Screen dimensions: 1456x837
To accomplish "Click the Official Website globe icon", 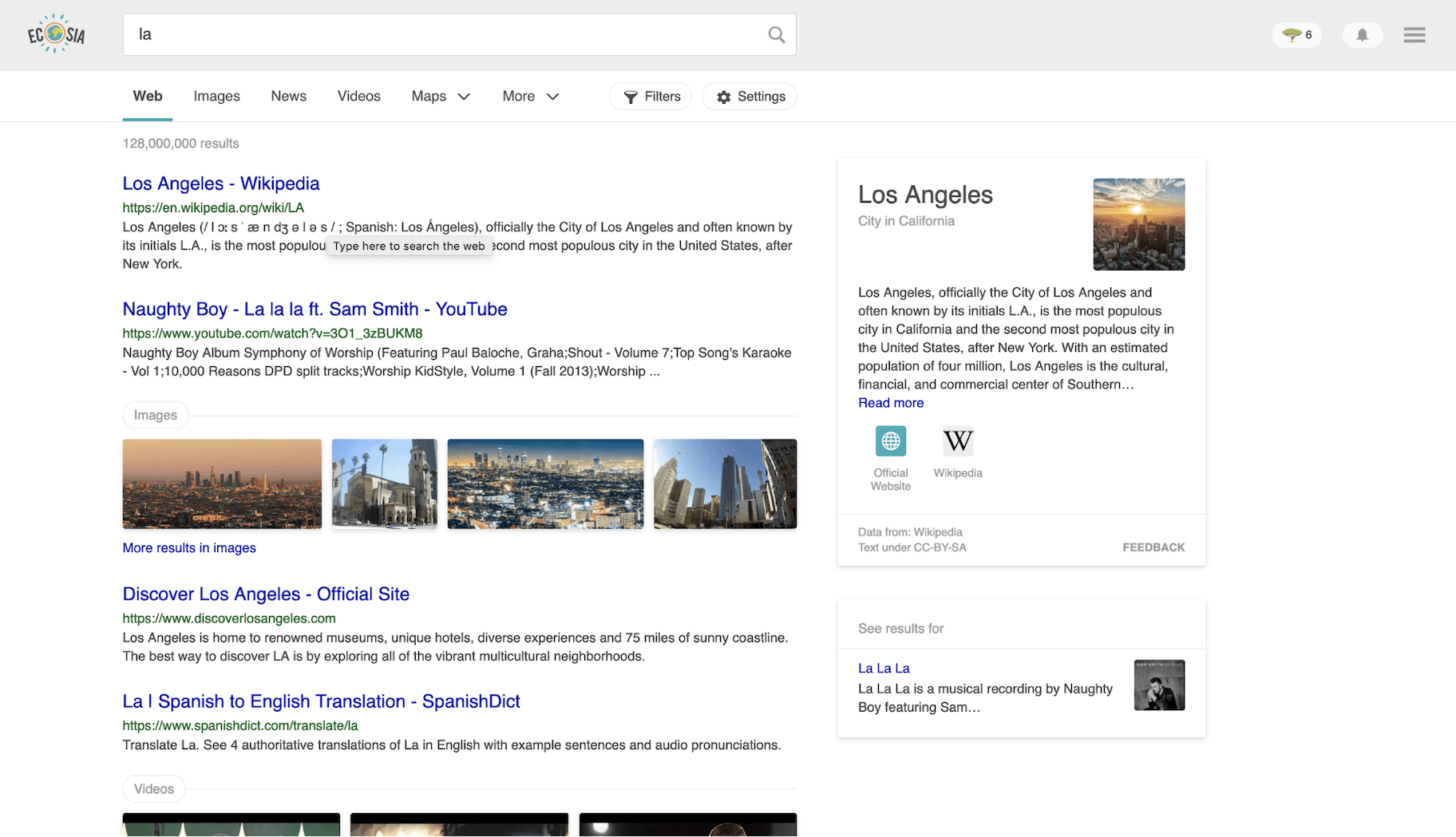I will 890,440.
